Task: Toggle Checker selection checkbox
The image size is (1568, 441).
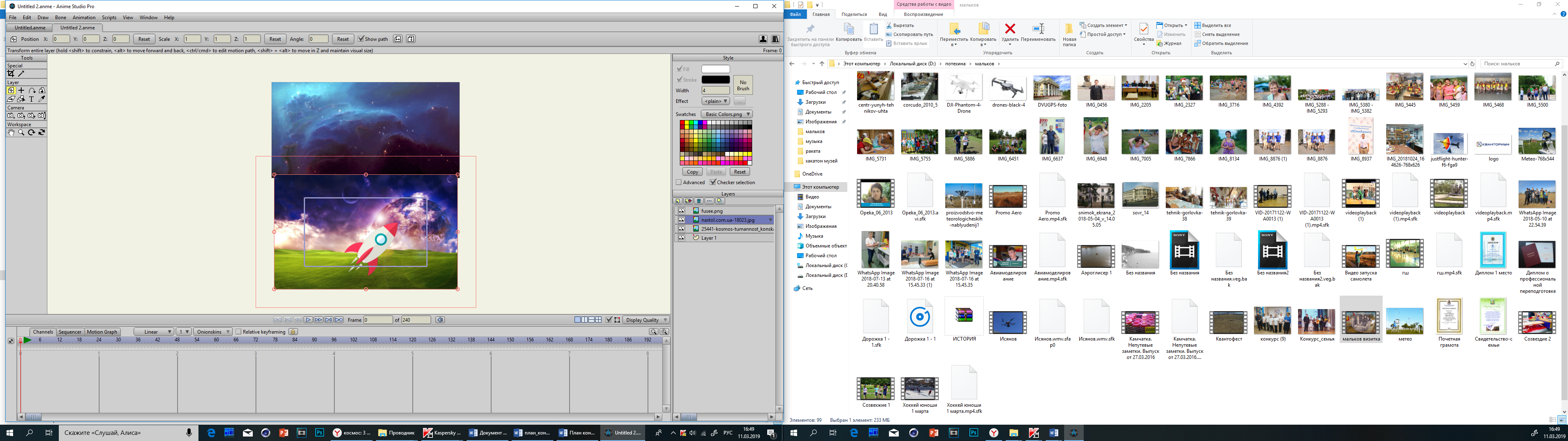Action: point(713,182)
